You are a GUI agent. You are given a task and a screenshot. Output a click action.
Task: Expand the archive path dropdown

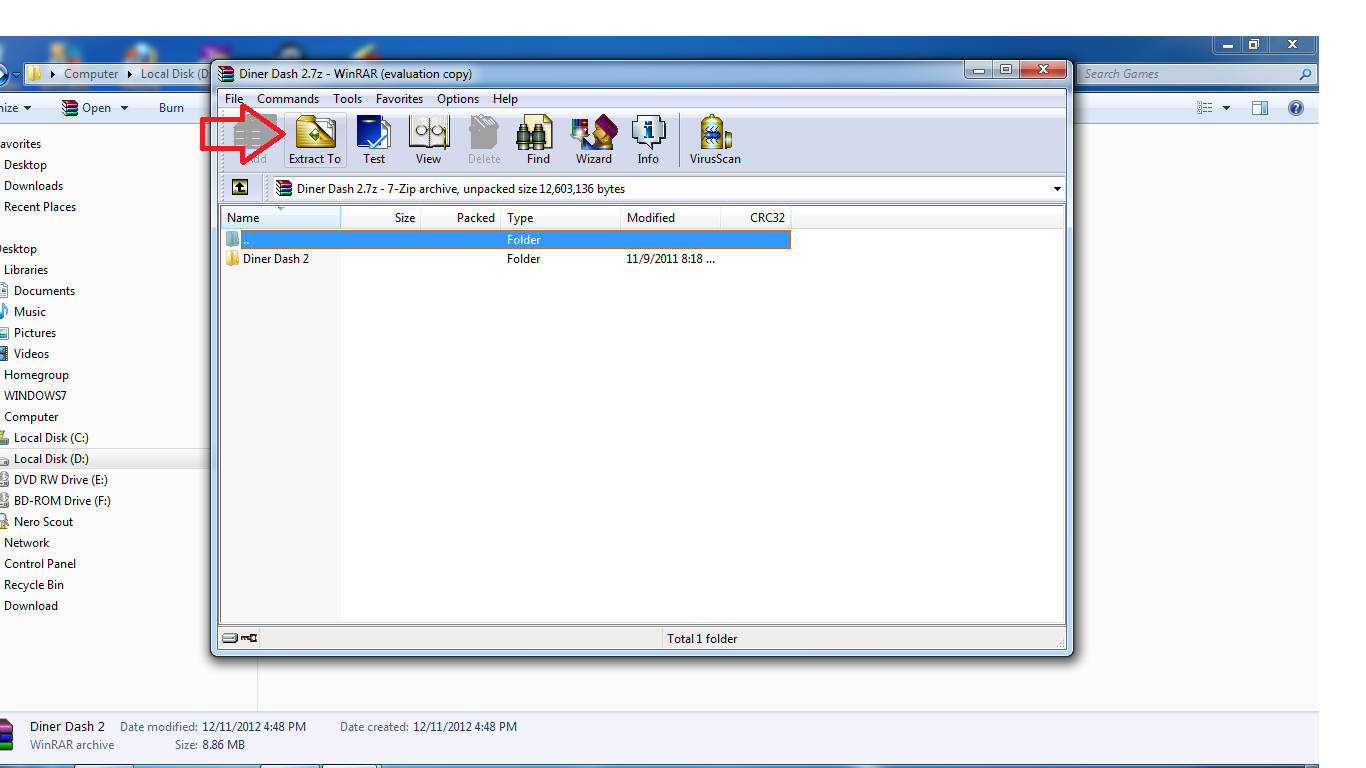pos(1056,188)
